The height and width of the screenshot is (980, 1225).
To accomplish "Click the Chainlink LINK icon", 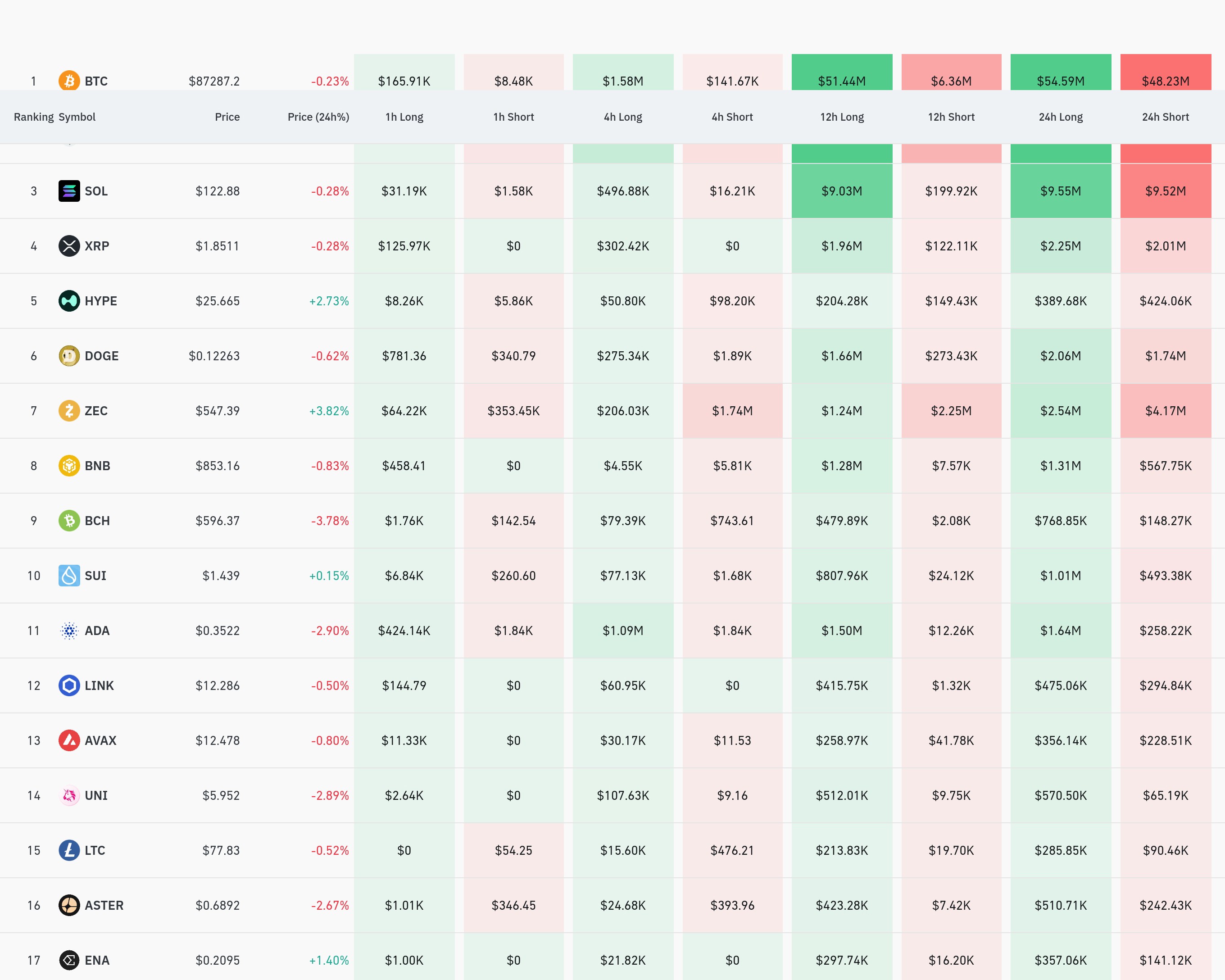I will [69, 686].
